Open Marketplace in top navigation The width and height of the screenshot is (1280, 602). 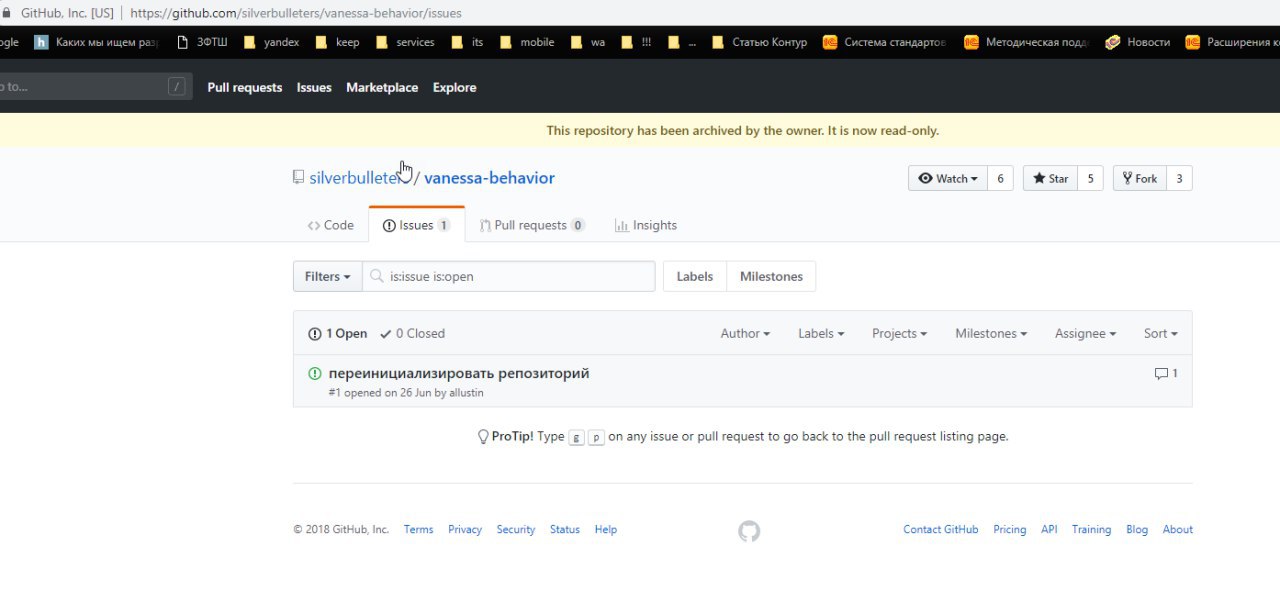pyautogui.click(x=382, y=87)
